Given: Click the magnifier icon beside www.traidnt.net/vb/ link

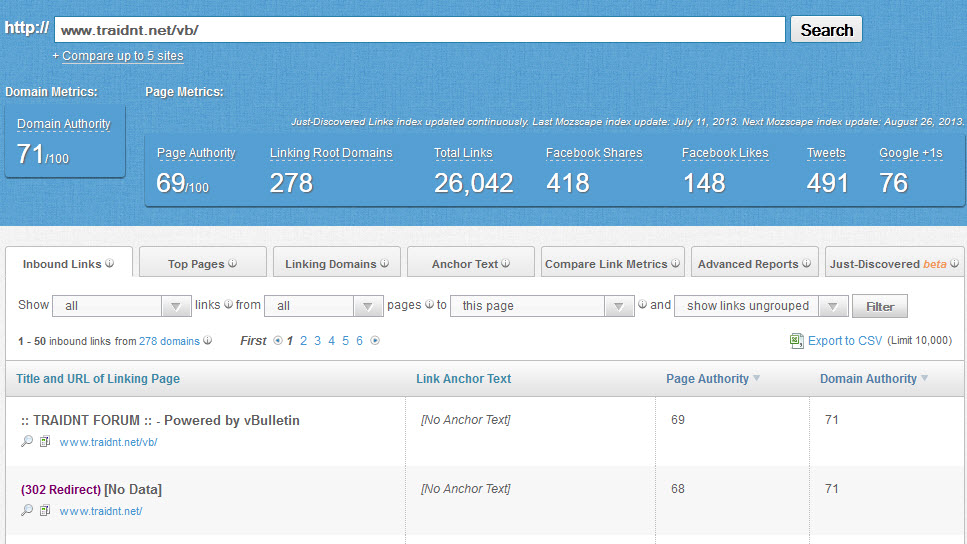Looking at the screenshot, I should [x=27, y=441].
